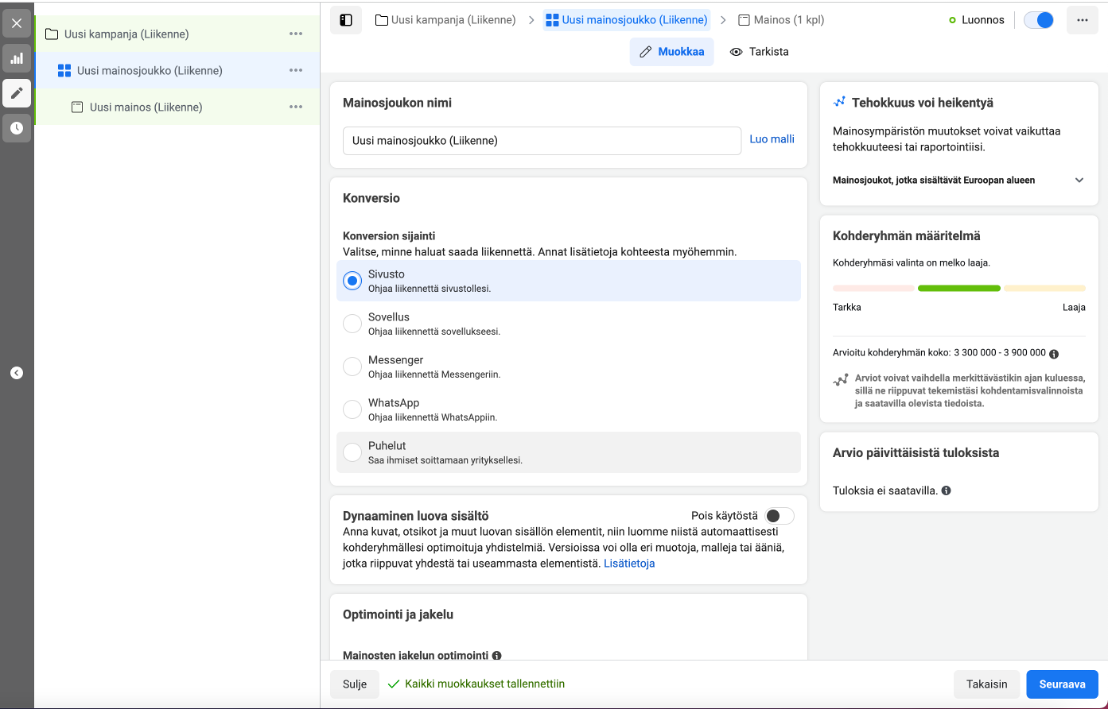Open Mainos (1 kpl) in the breadcrumb
The width and height of the screenshot is (1108, 710).
(781, 20)
